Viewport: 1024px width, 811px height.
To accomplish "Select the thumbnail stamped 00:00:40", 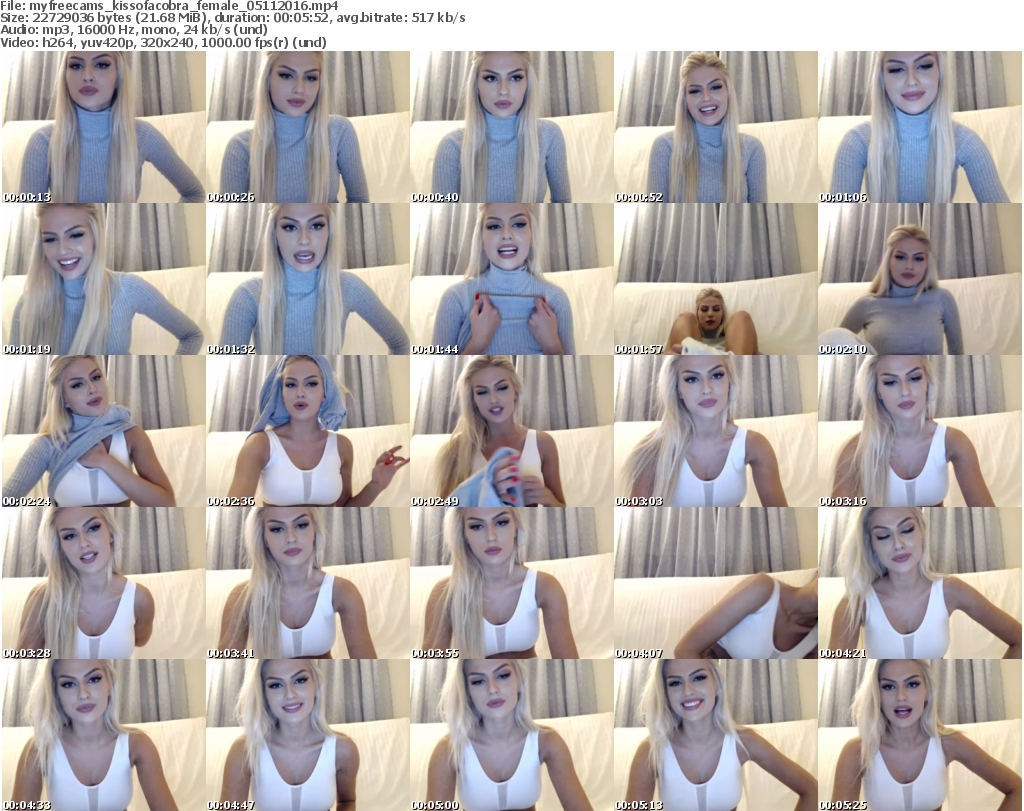I will [x=512, y=127].
